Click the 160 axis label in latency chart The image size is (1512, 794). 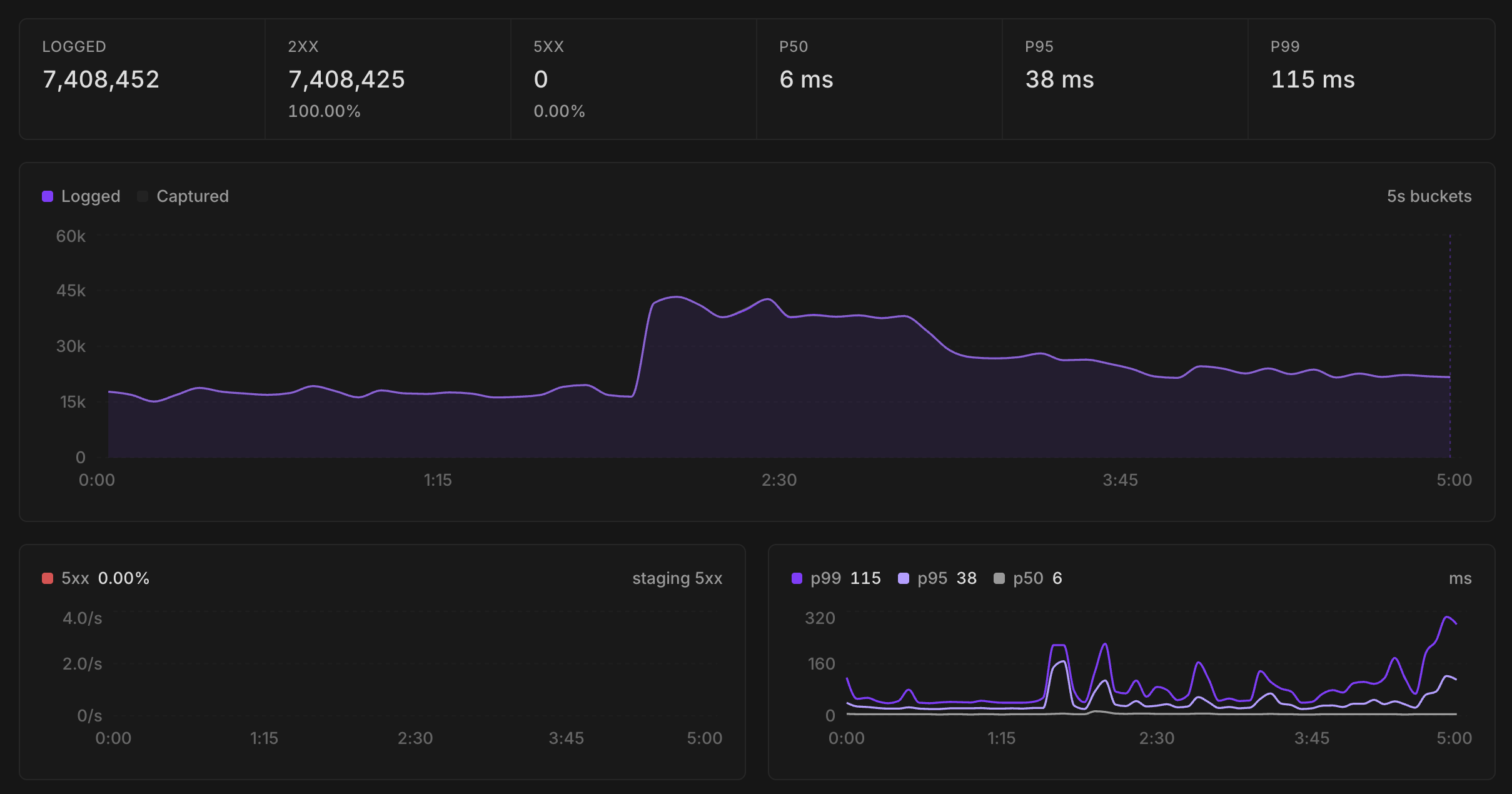[821, 664]
